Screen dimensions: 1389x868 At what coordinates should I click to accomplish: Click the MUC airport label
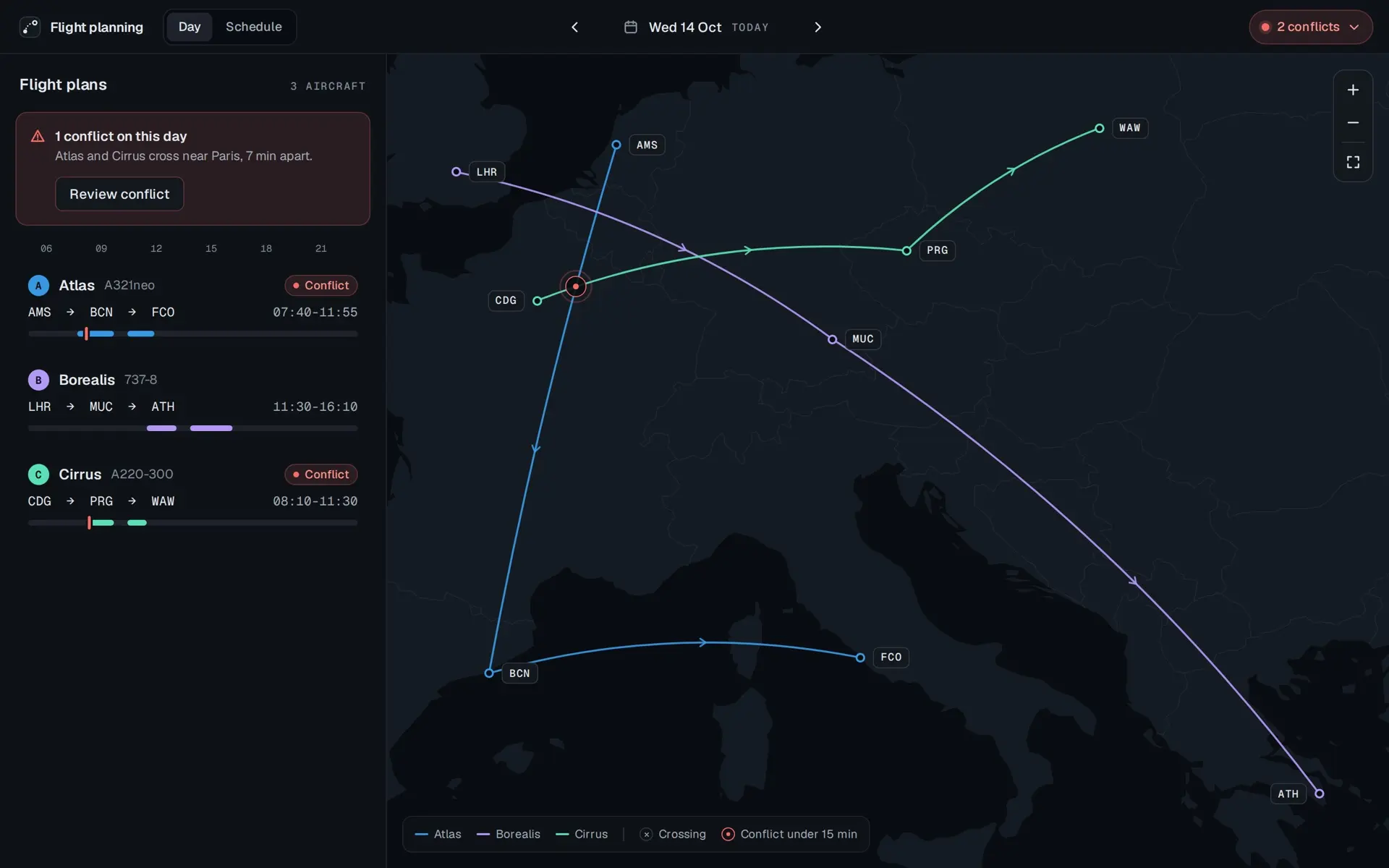click(x=863, y=339)
